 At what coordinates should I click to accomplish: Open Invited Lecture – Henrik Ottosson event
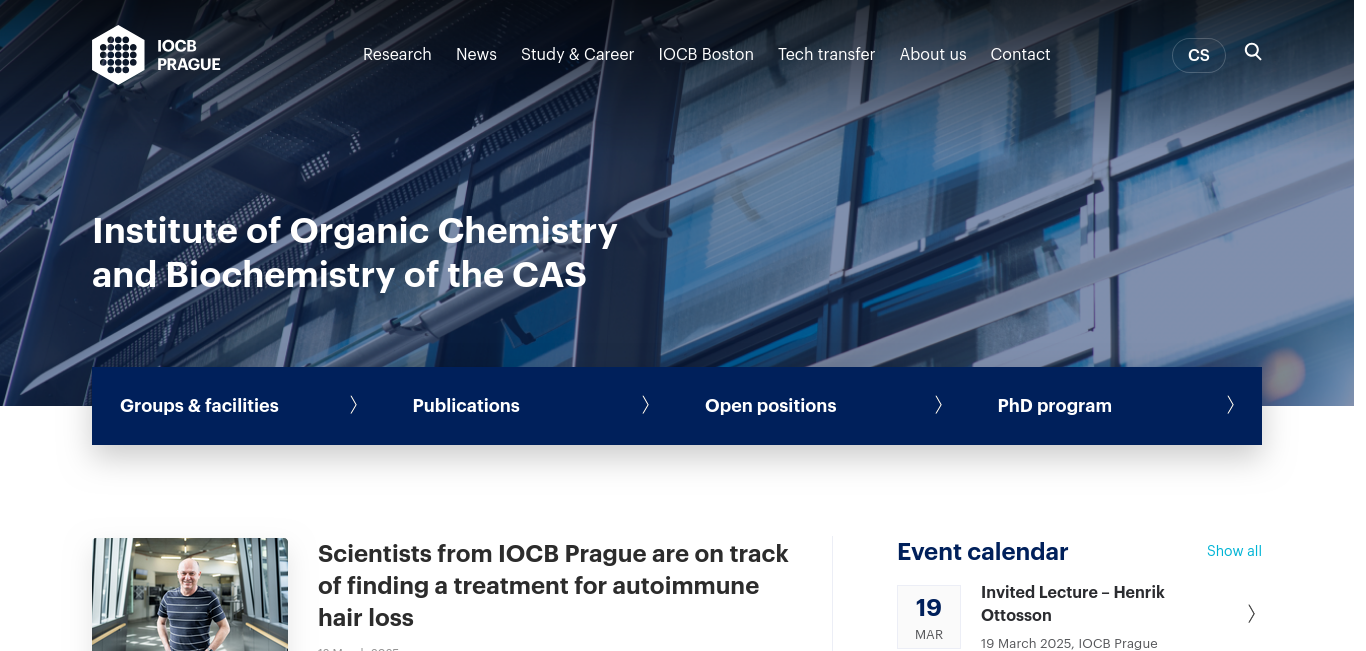pyautogui.click(x=1073, y=604)
